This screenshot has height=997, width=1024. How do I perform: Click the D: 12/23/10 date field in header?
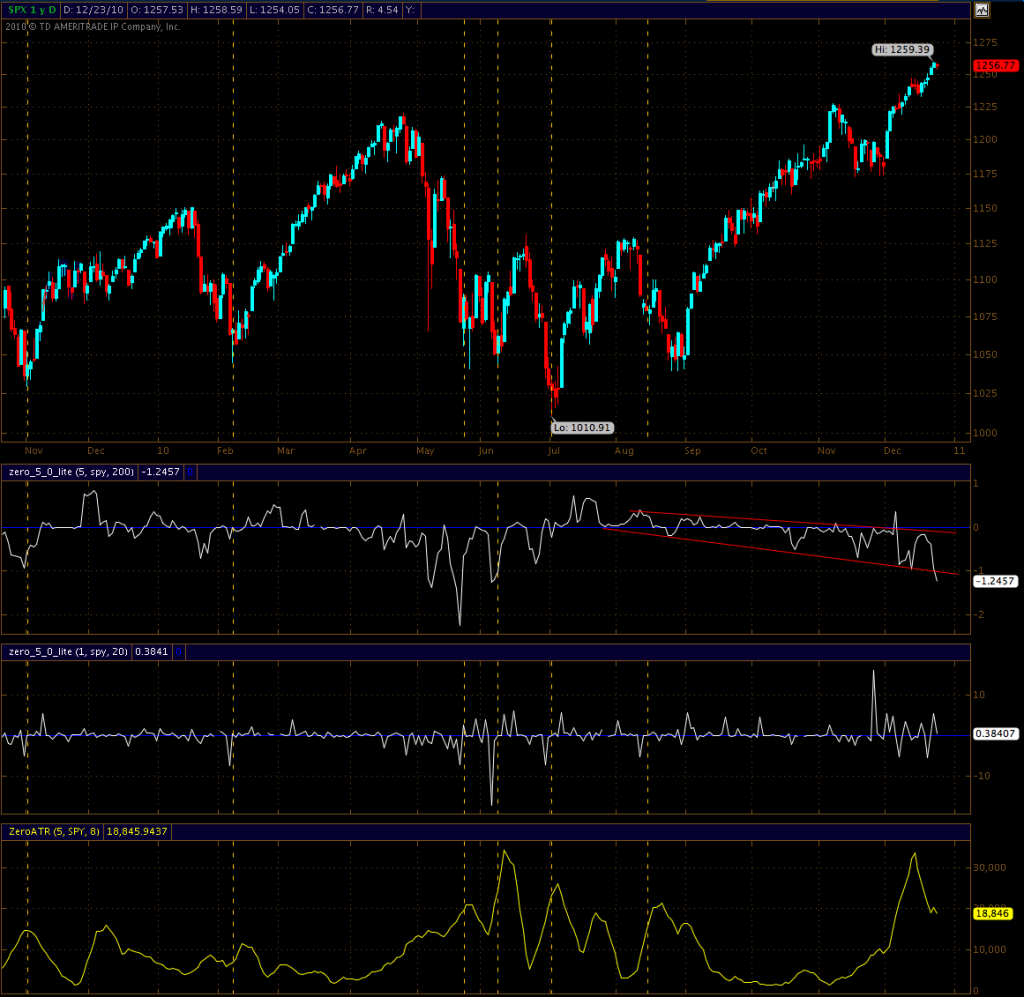pos(94,10)
